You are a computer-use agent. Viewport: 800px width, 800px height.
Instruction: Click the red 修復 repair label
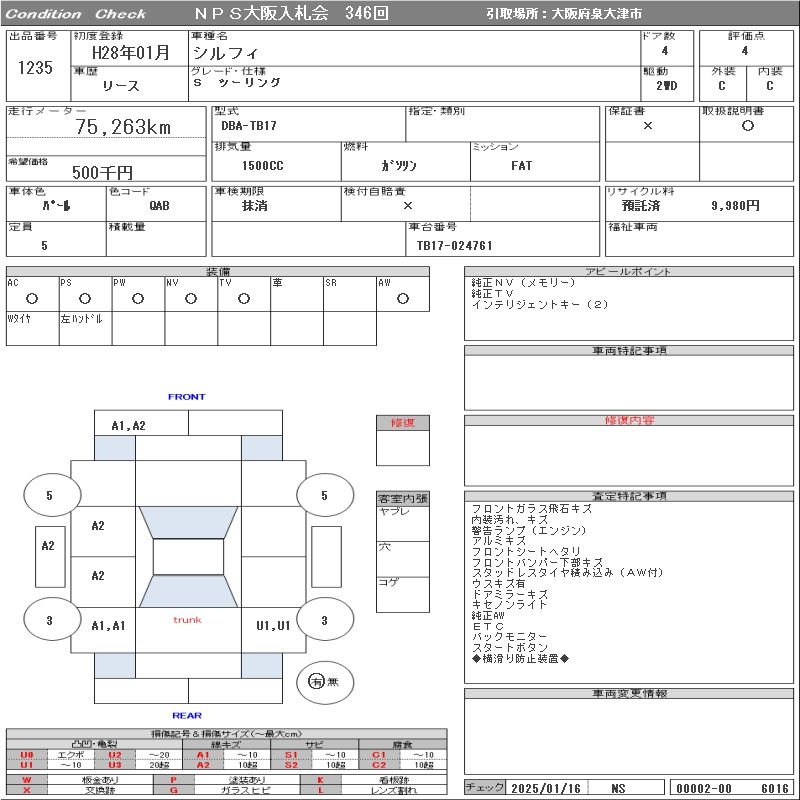[x=402, y=423]
